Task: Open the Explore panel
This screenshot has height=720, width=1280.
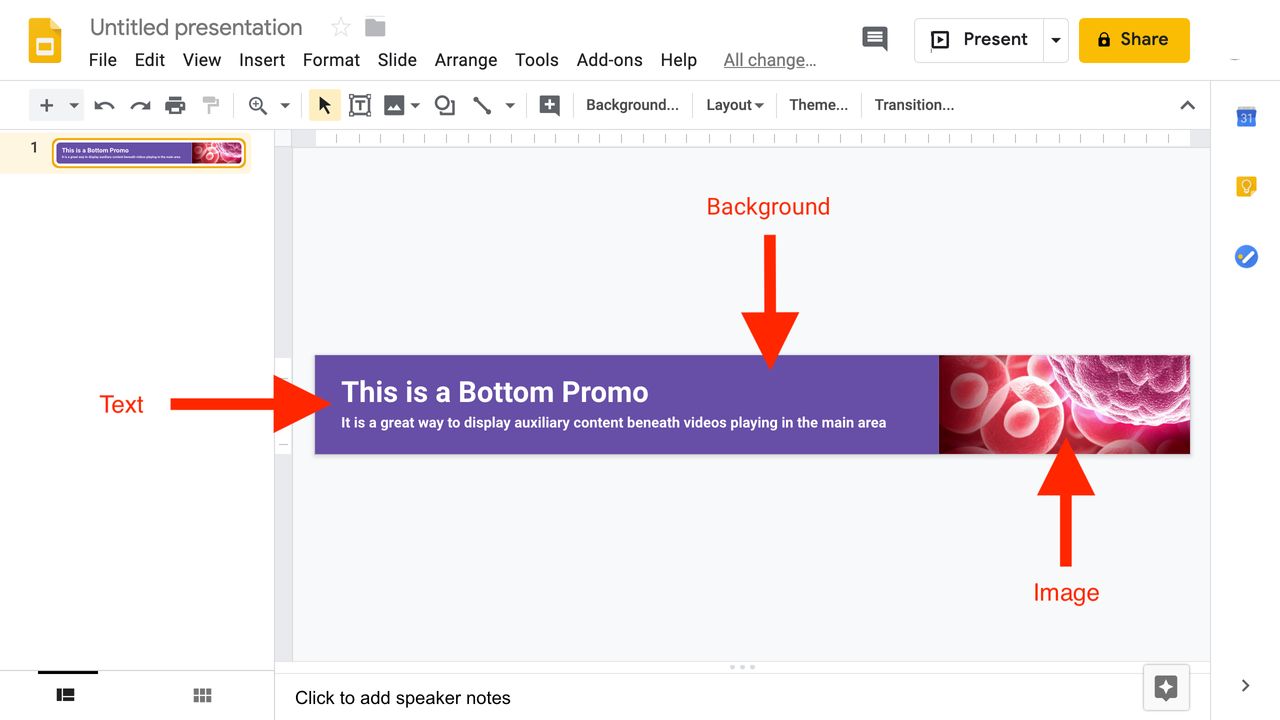Action: [x=1165, y=688]
